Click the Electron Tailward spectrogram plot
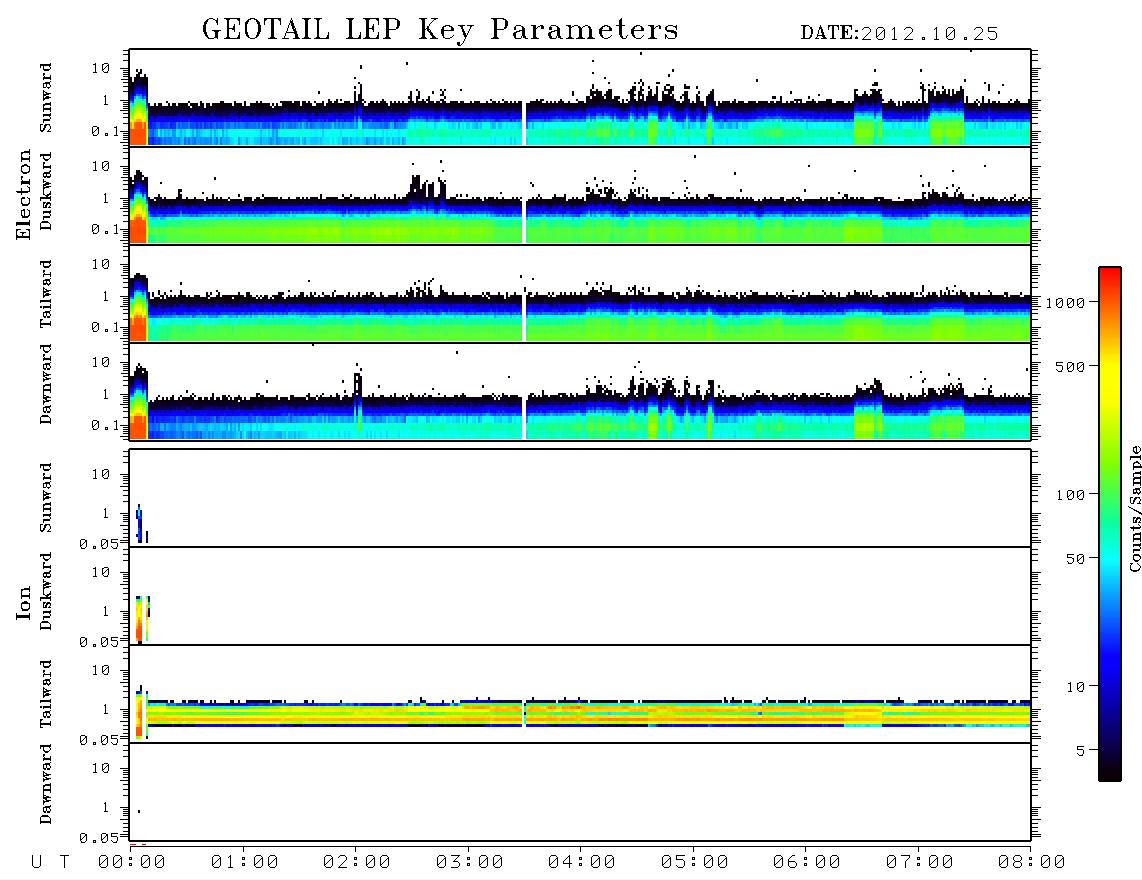 coord(580,294)
